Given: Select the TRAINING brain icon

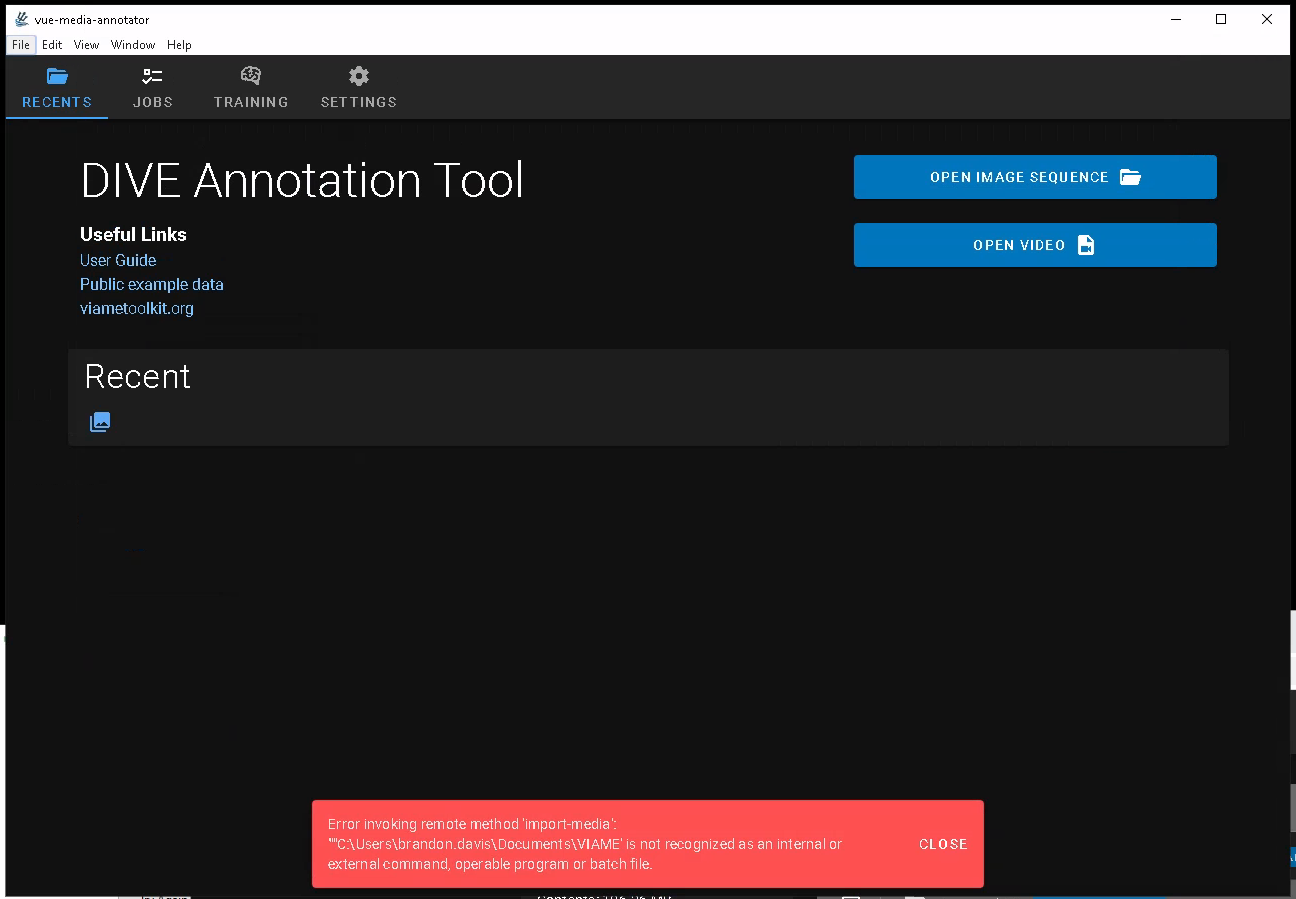Looking at the screenshot, I should click(x=250, y=74).
